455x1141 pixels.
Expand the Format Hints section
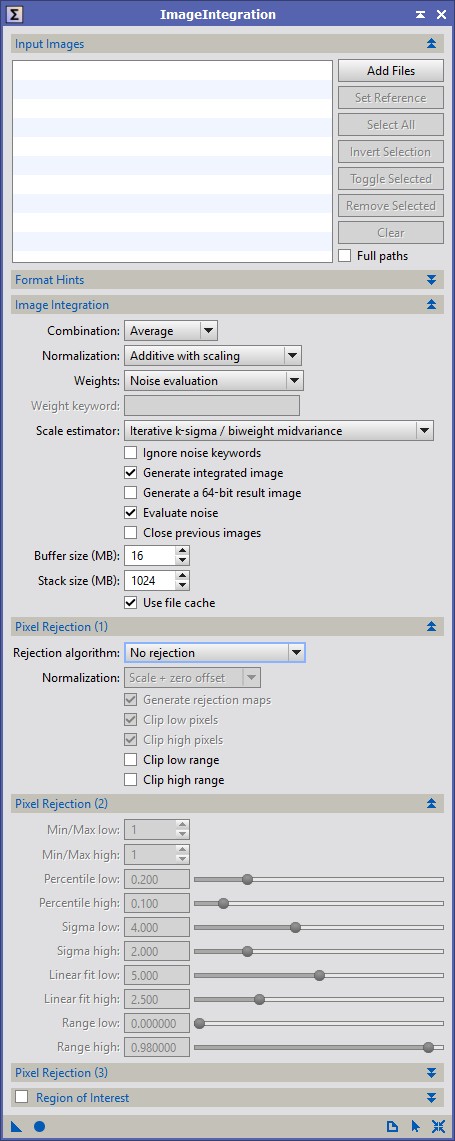point(431,279)
